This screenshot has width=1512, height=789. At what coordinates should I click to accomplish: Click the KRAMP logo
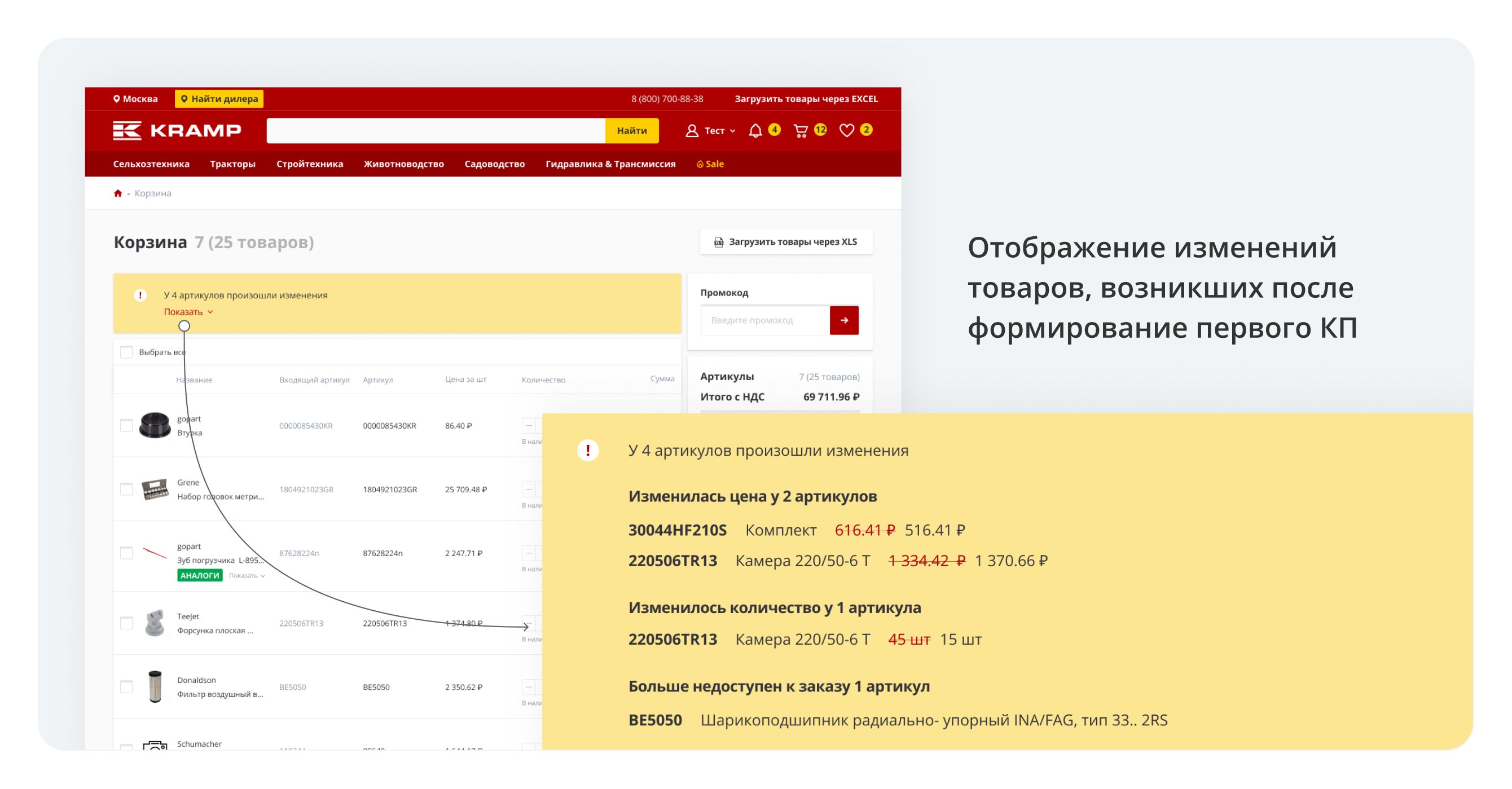click(177, 130)
